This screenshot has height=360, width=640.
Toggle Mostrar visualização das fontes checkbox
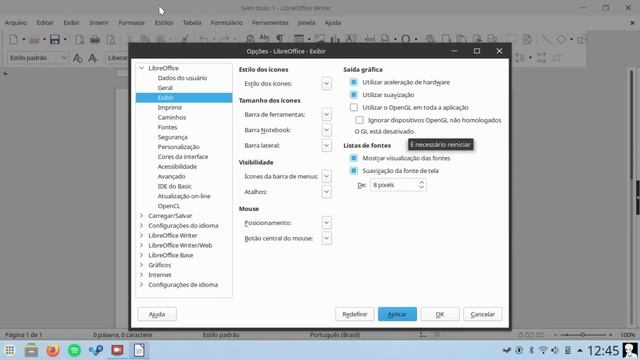[x=354, y=158]
